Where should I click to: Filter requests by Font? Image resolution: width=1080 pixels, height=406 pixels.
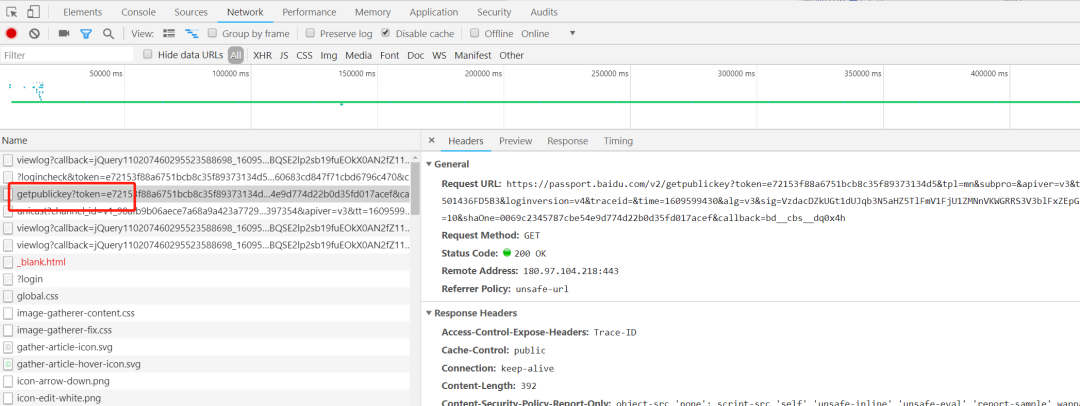click(390, 55)
